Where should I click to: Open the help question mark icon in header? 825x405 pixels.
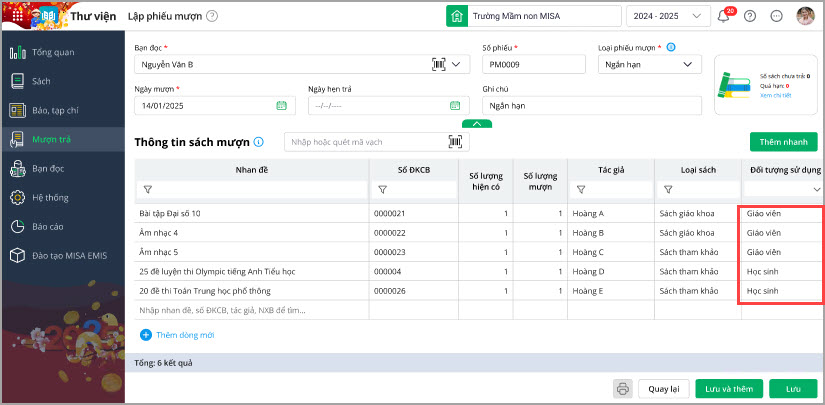pos(750,16)
